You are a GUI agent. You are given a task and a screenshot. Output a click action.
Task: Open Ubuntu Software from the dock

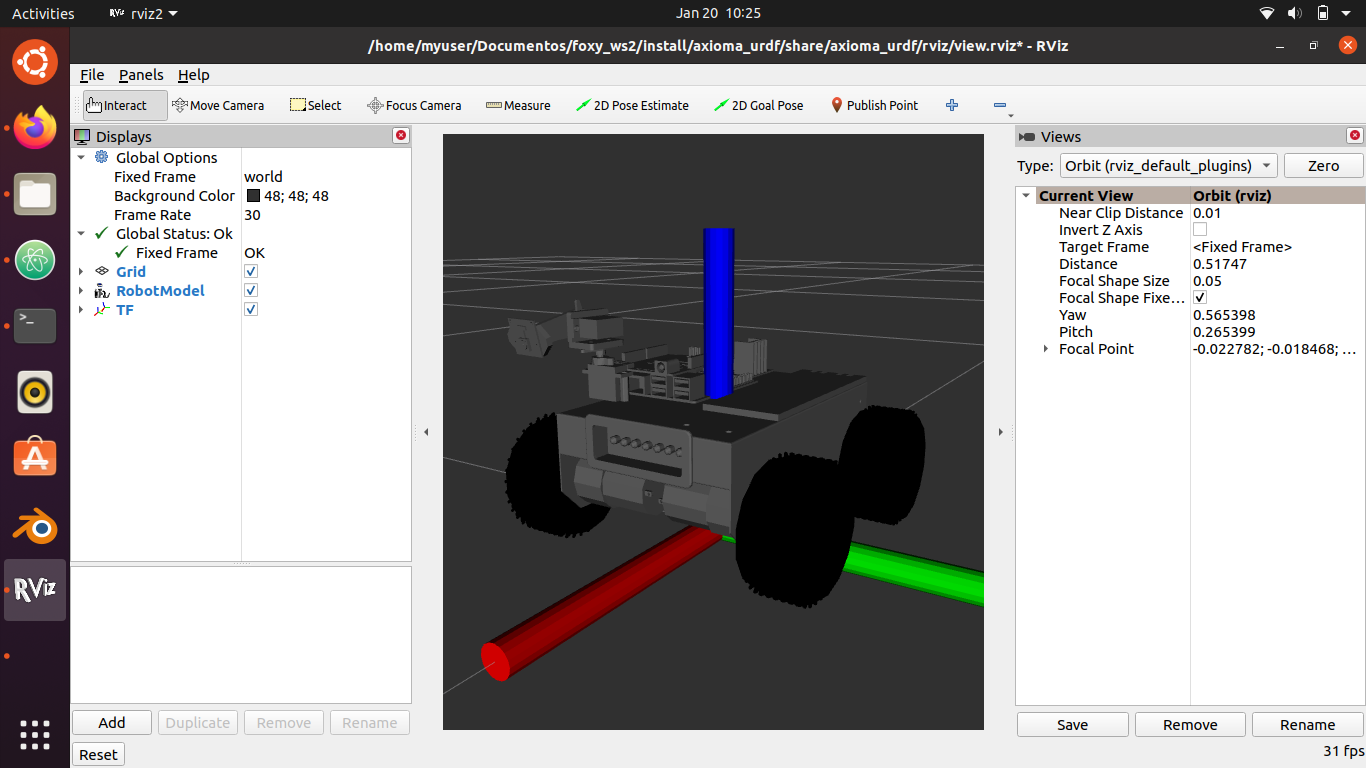(35, 458)
